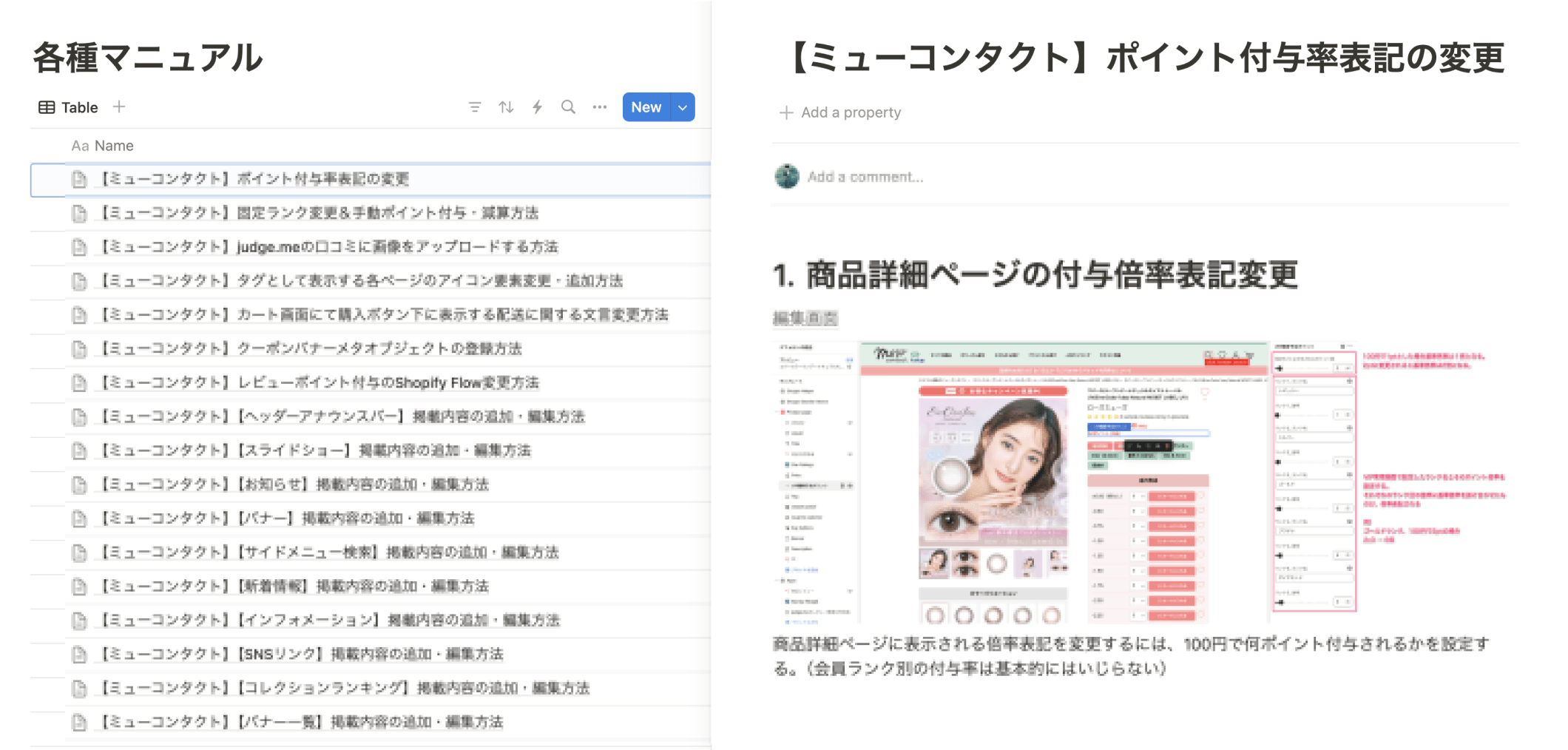Click the blue New button

click(646, 107)
